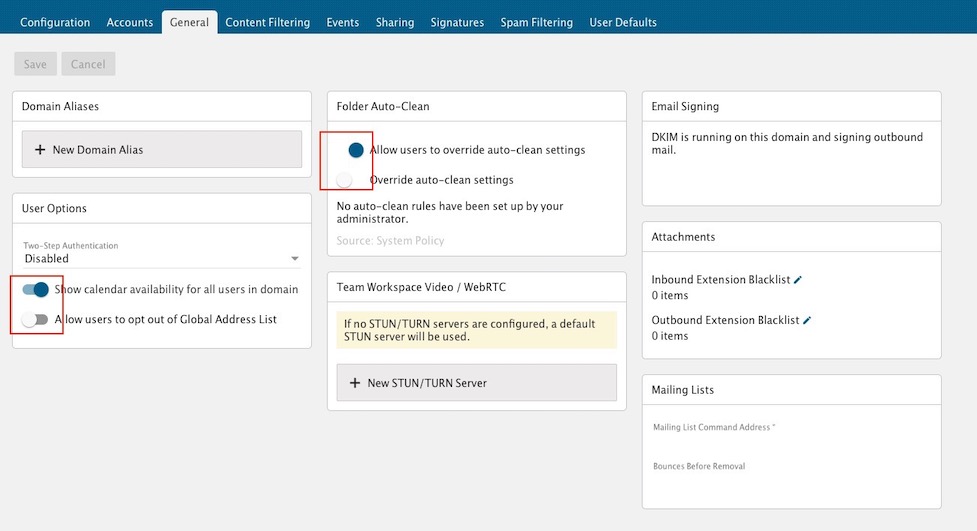977x531 pixels.
Task: Click the Save button
Action: (x=35, y=64)
